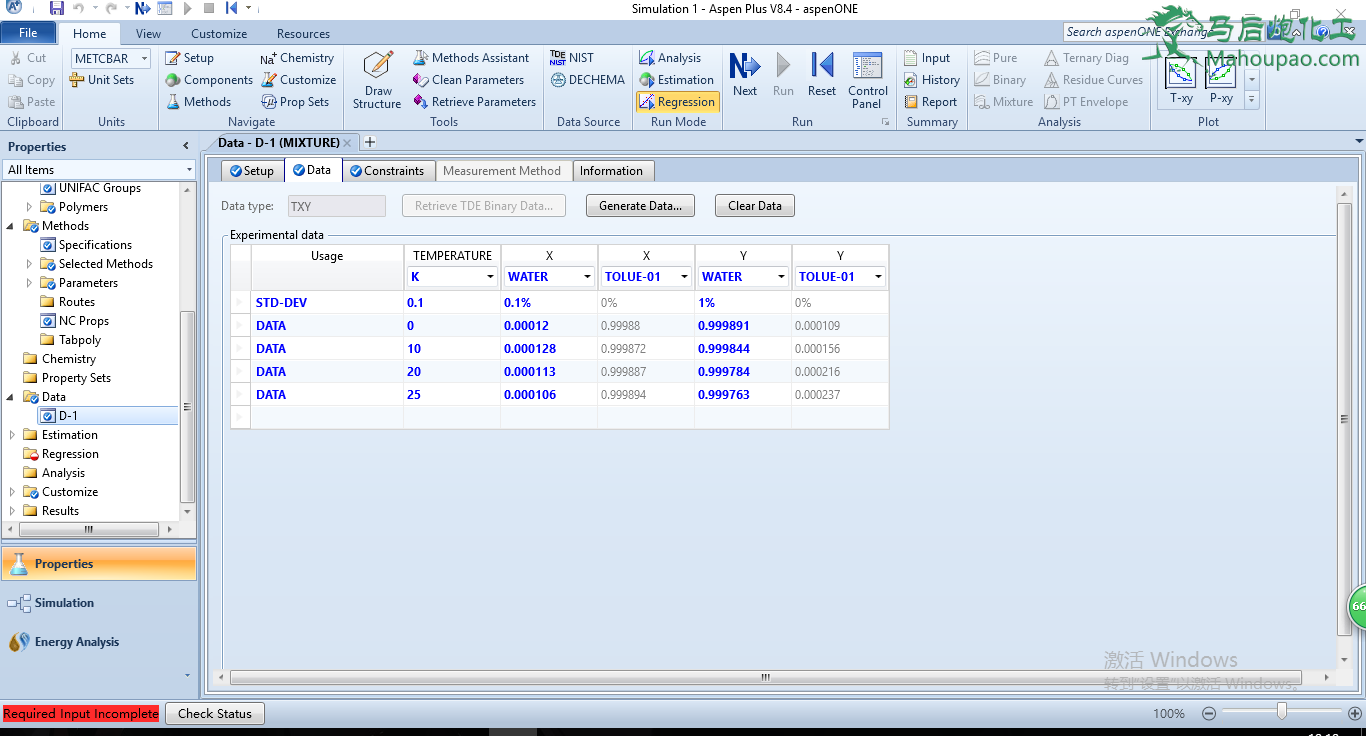Screen dimensions: 1366x736
Task: Open the All Items filter dropdown
Action: [x=189, y=170]
